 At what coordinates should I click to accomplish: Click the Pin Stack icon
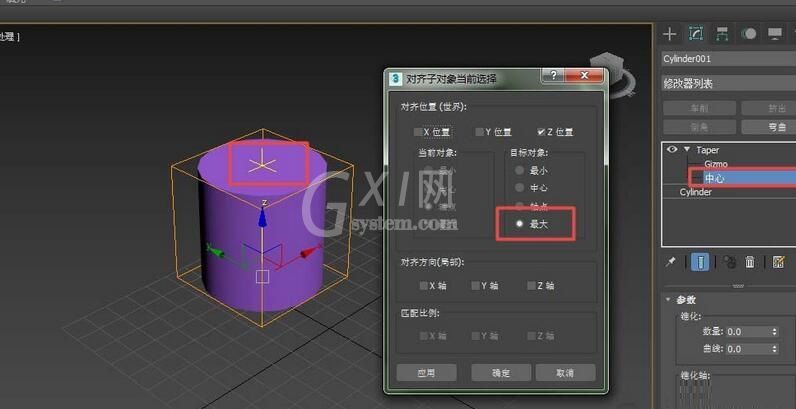tap(671, 262)
